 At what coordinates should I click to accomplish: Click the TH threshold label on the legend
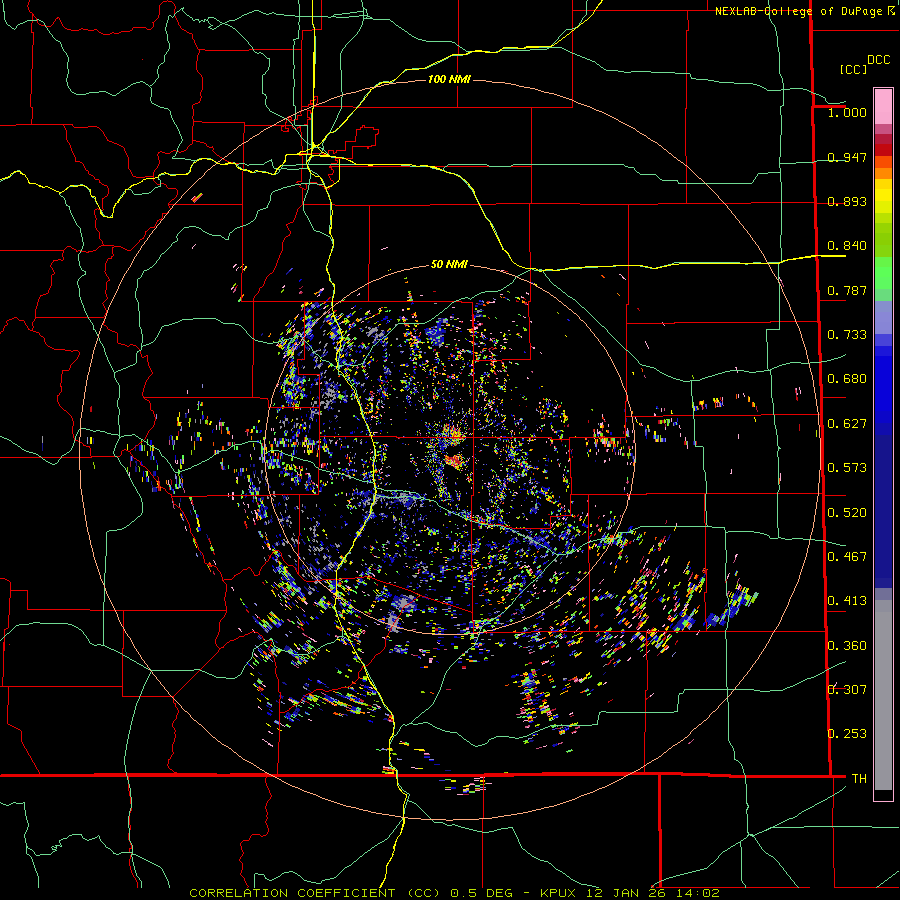click(859, 778)
